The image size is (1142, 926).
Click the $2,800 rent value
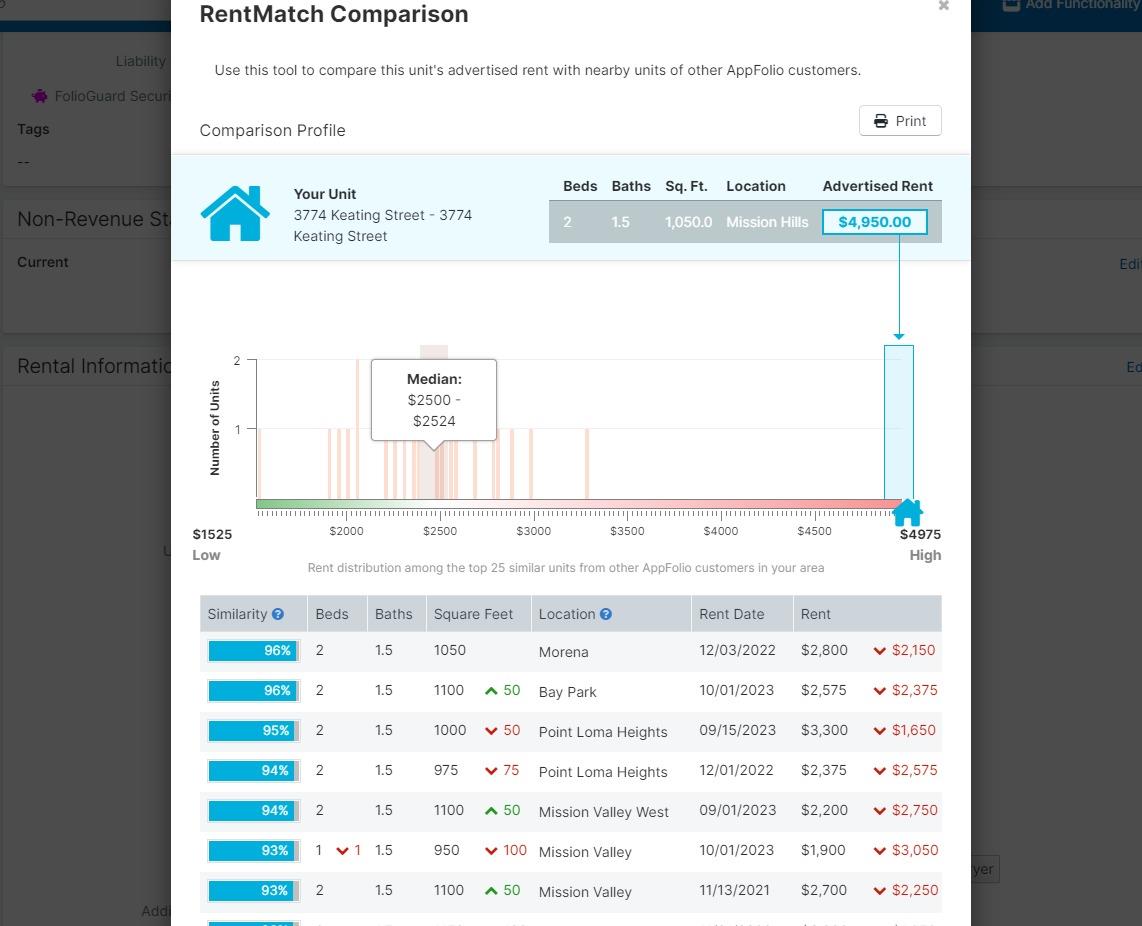coord(824,651)
